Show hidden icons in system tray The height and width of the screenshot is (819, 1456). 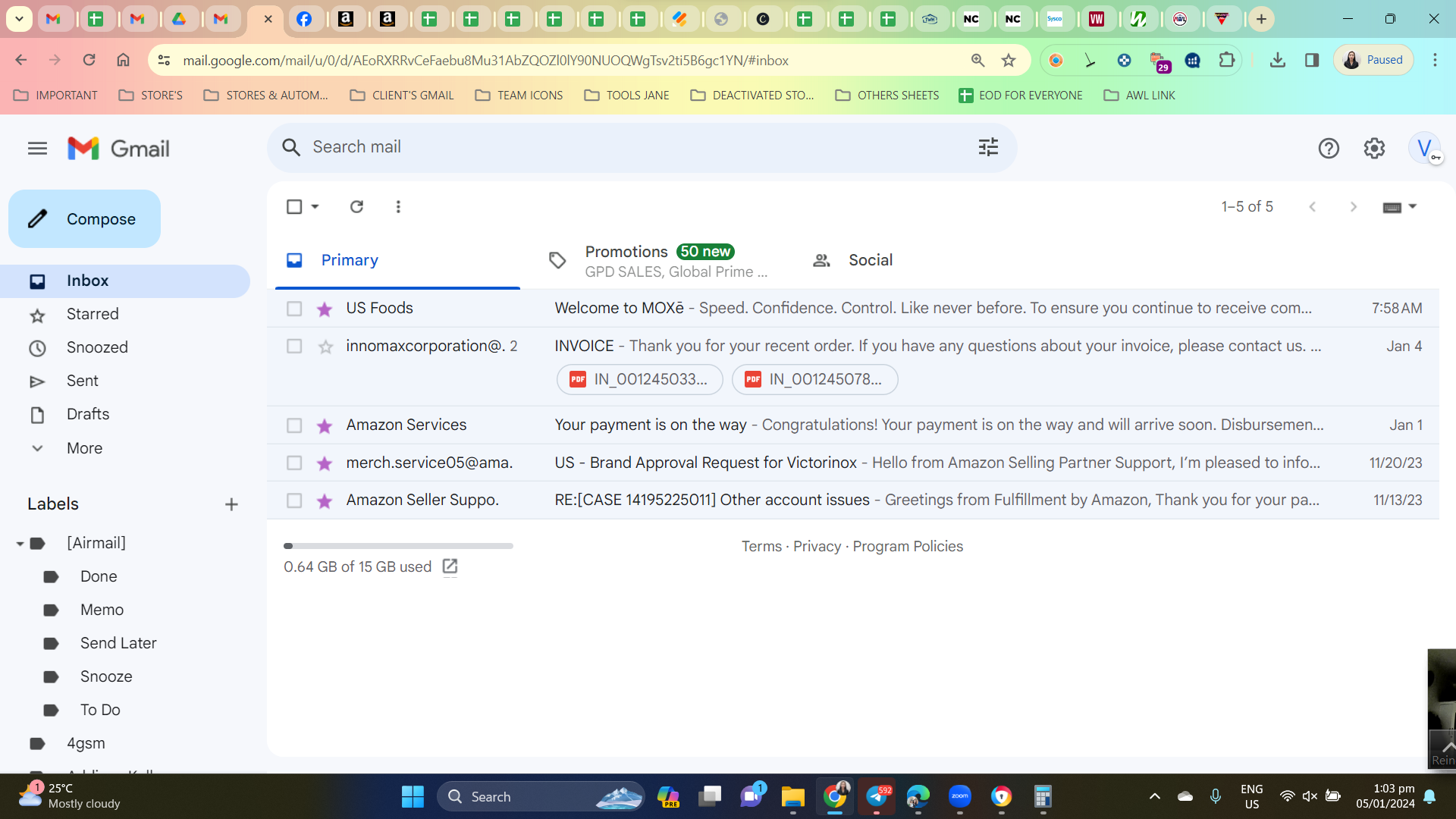[1154, 796]
